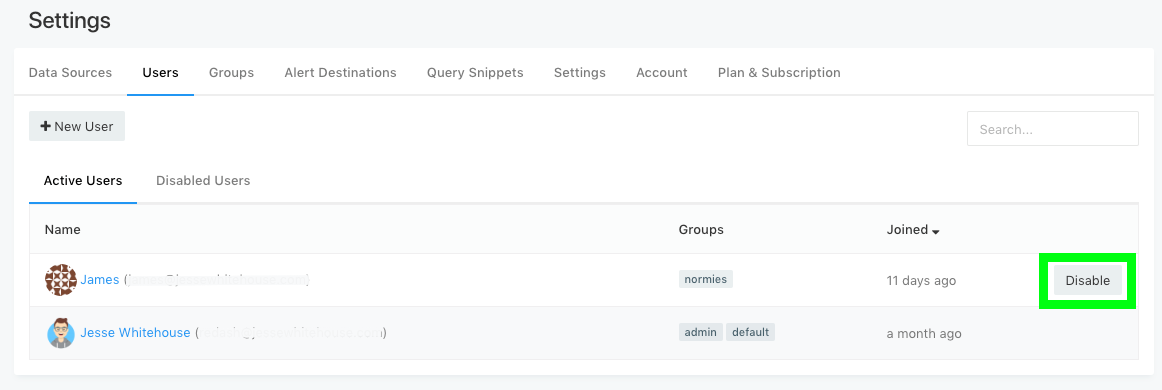Open the Plan & Subscription tab
This screenshot has height=390, width=1162.
click(x=779, y=73)
